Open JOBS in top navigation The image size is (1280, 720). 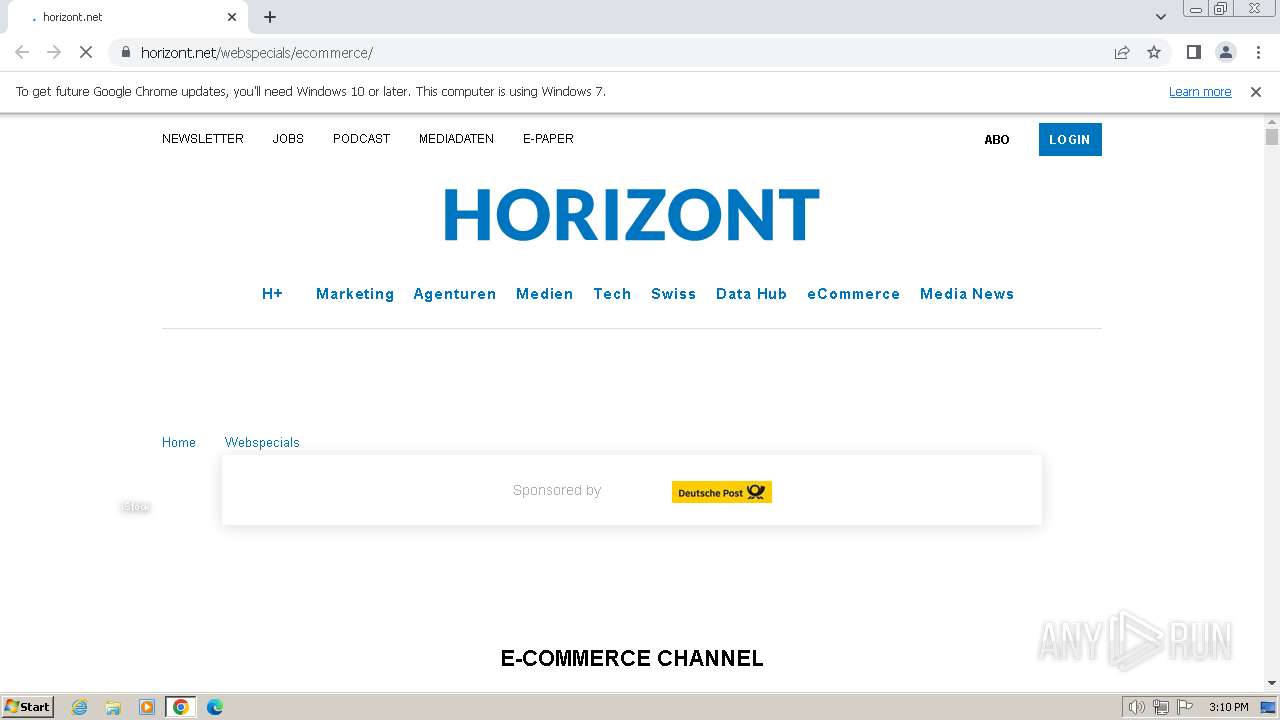[288, 139]
